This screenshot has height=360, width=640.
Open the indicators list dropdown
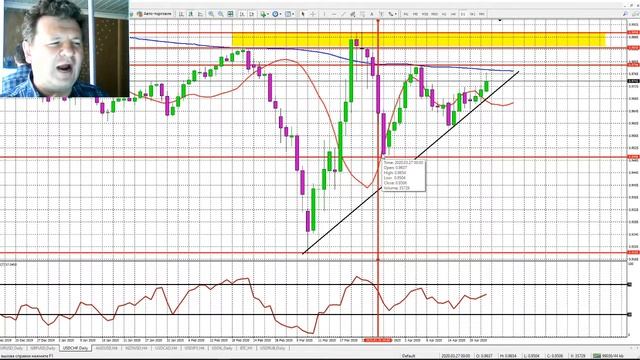[264, 14]
